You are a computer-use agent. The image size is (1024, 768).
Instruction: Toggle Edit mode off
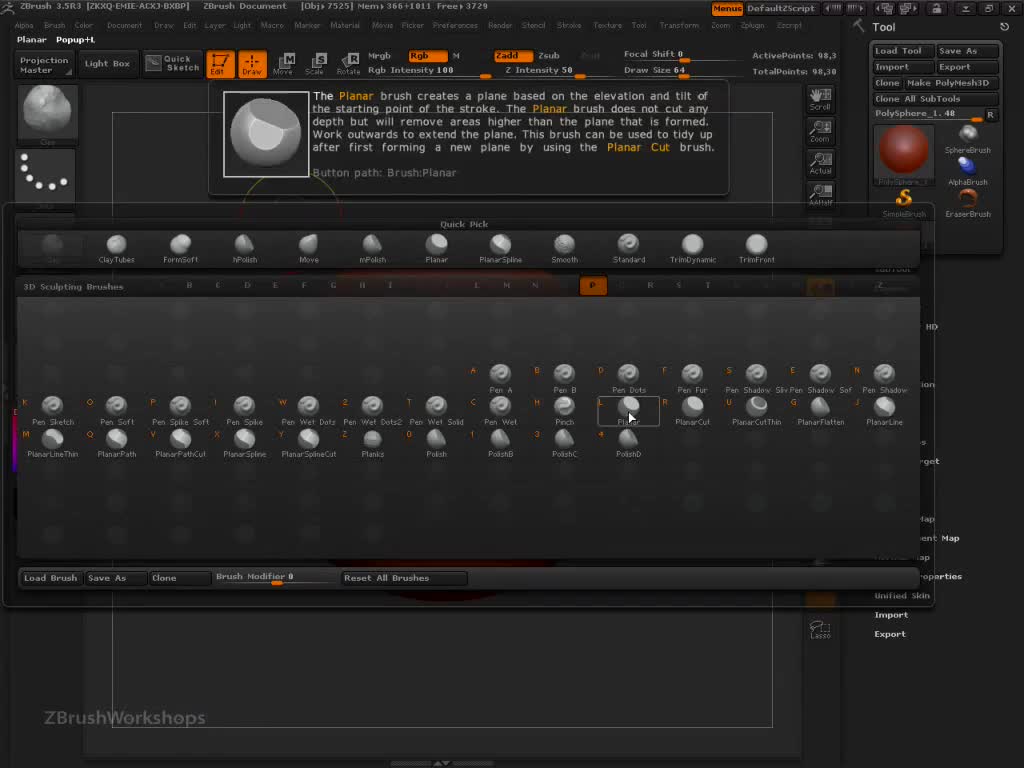pos(220,64)
